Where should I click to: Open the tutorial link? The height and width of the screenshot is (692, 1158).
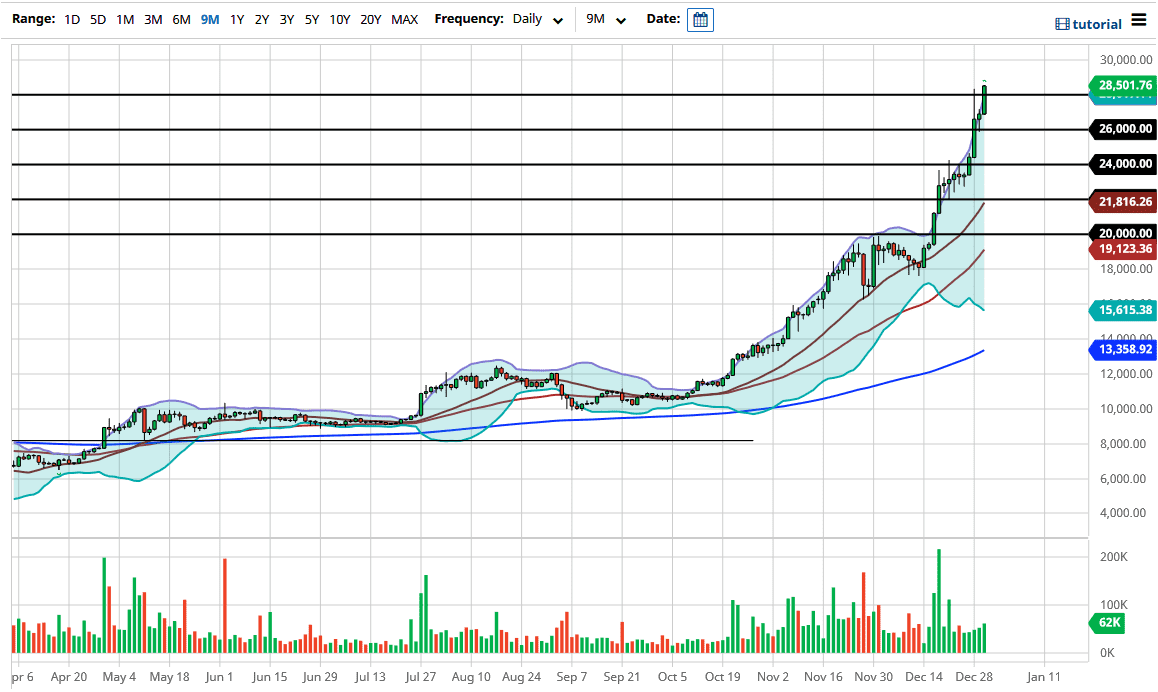1097,24
